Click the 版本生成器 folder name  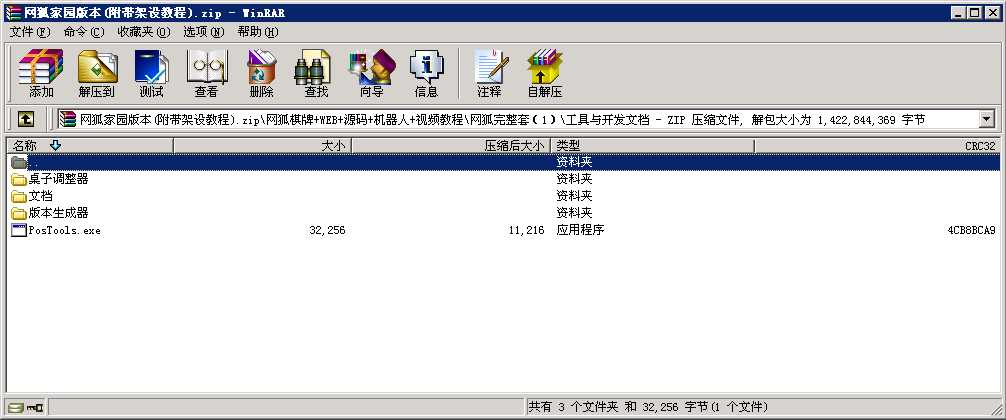58,213
